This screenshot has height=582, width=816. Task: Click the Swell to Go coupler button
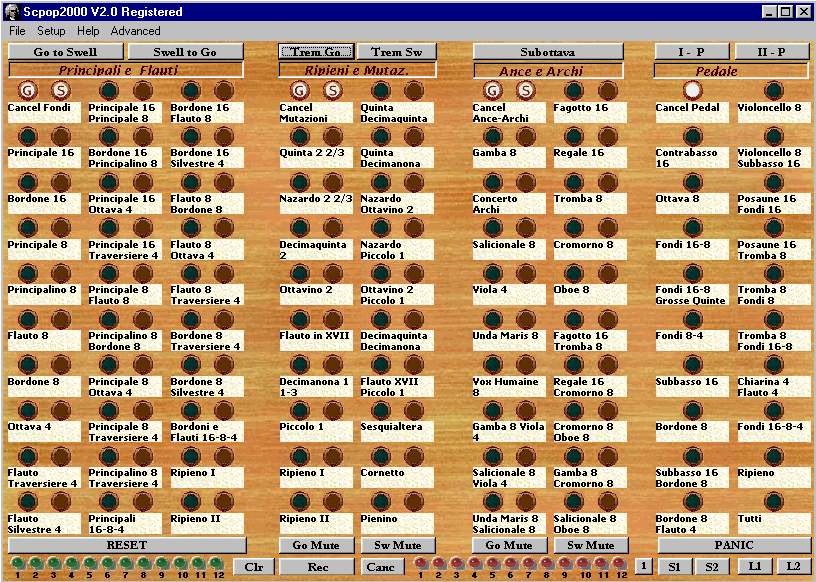pyautogui.click(x=187, y=52)
